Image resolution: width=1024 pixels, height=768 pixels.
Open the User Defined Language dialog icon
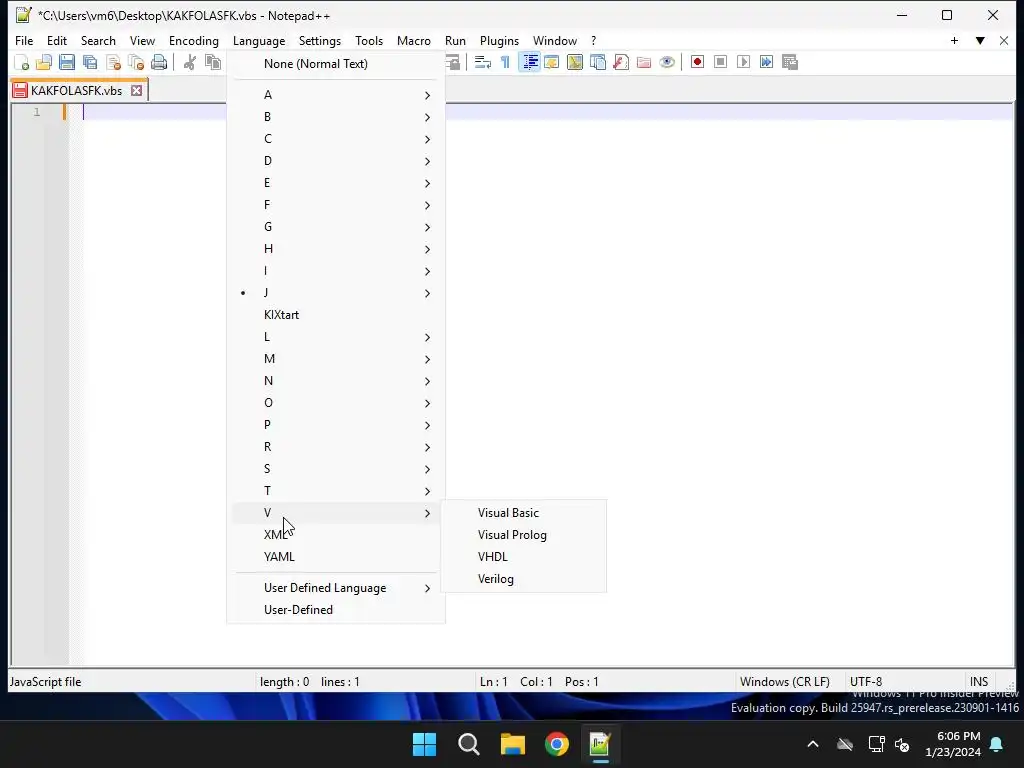pos(552,62)
